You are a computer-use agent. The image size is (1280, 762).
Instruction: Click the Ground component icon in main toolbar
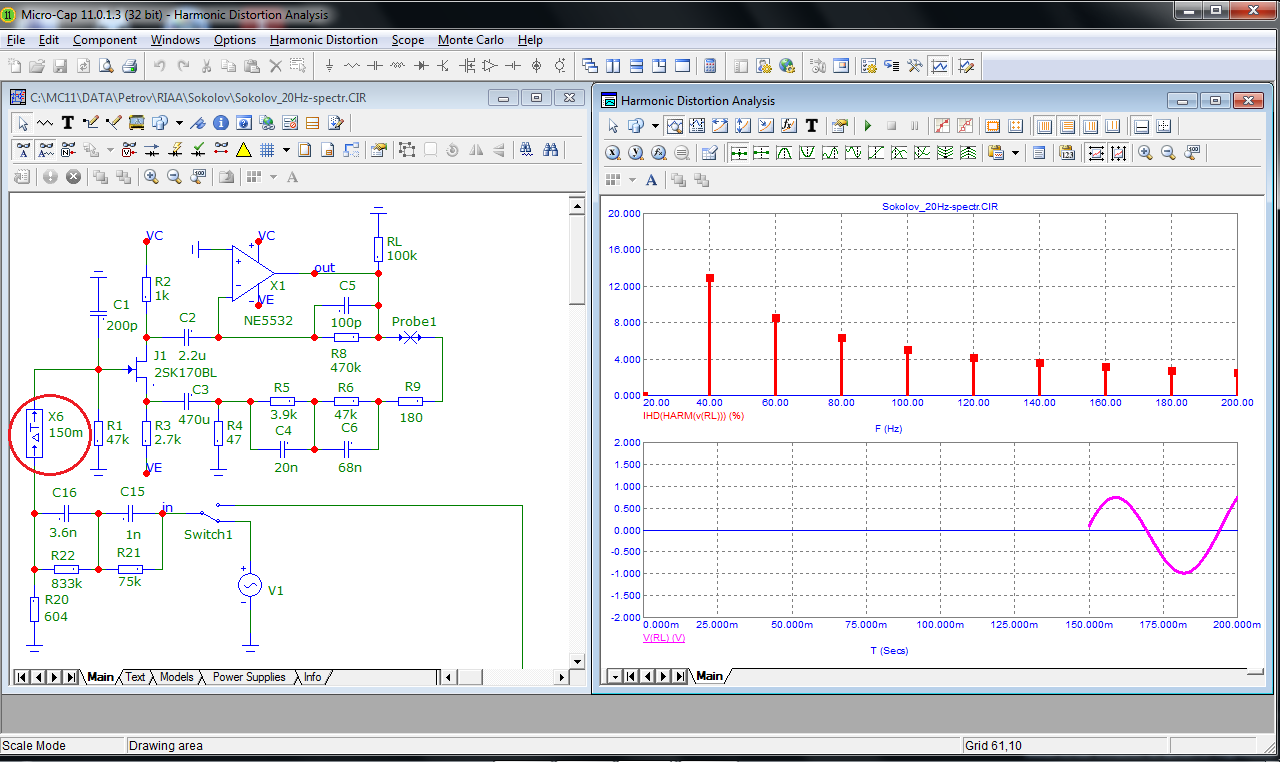coord(330,66)
